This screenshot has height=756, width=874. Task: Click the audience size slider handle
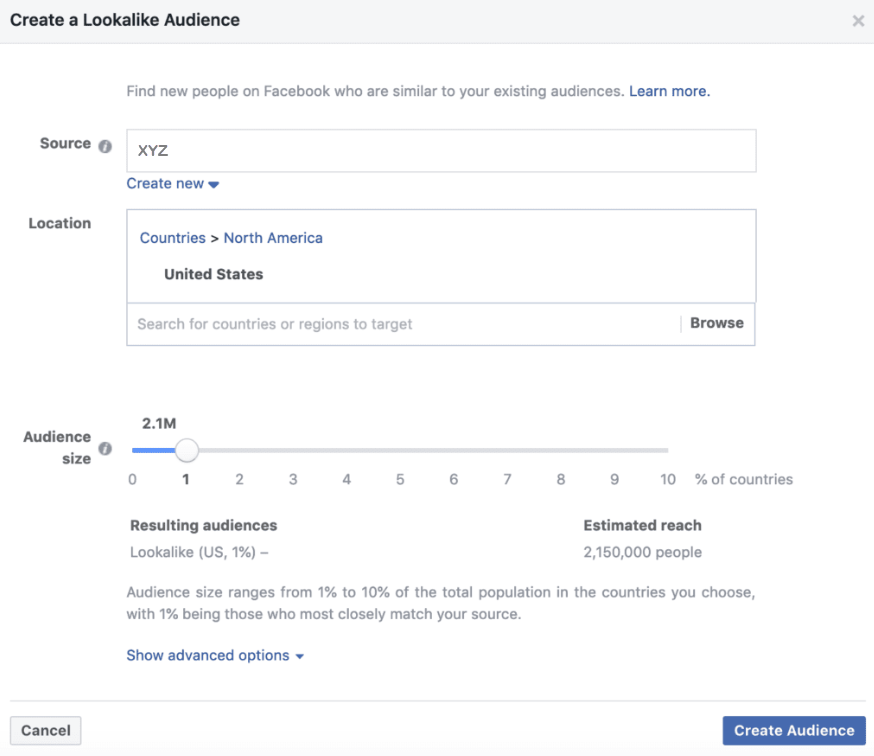(x=187, y=450)
